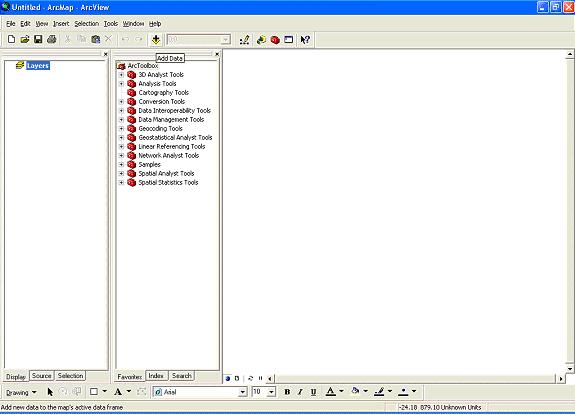This screenshot has height=415, width=575.
Task: Open the font color picker dropdown
Action: pyautogui.click(x=341, y=391)
